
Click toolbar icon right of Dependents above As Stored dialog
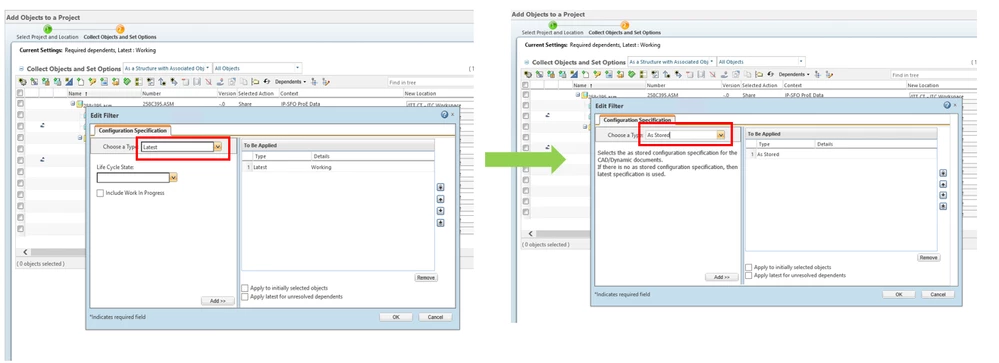tap(817, 75)
